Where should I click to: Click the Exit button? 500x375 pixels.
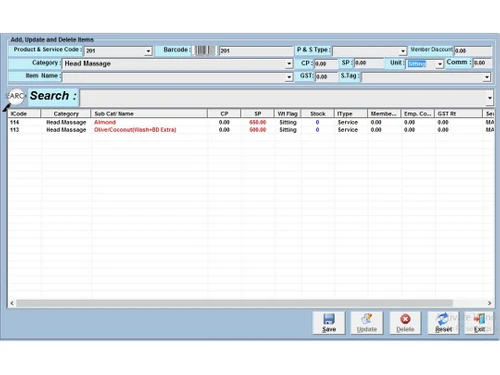479,323
